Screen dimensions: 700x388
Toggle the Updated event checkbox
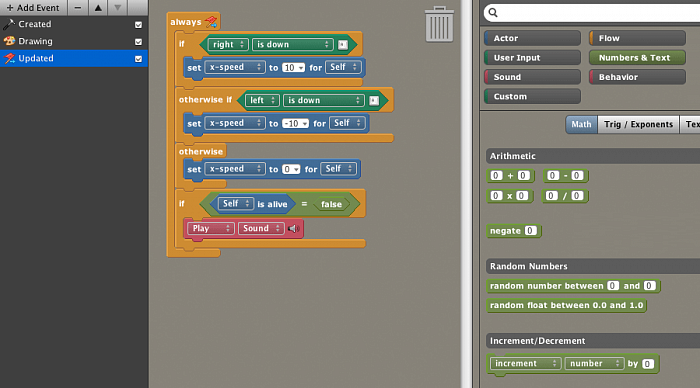tap(138, 58)
